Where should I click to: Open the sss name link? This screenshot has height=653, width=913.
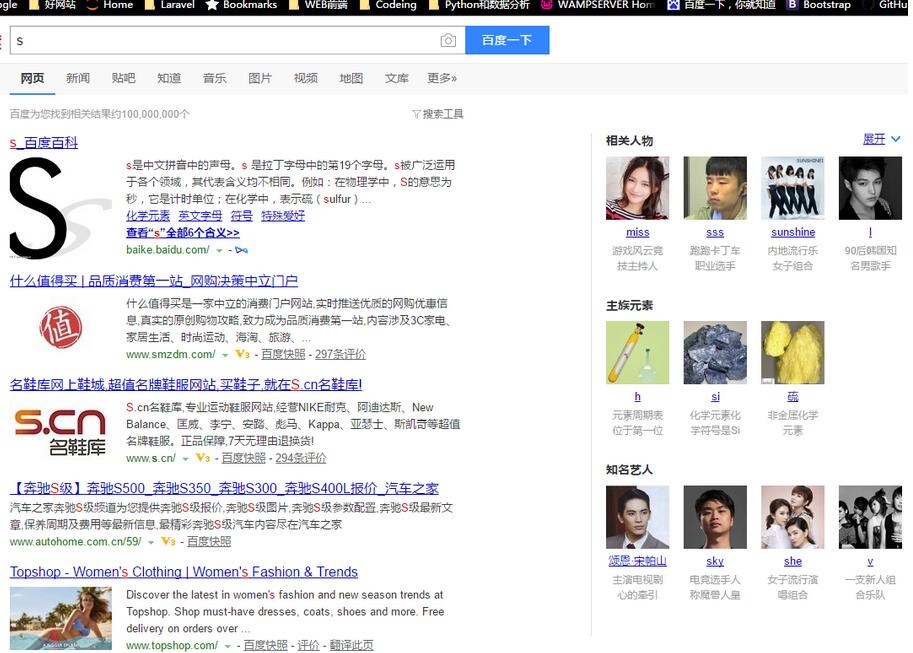click(715, 232)
